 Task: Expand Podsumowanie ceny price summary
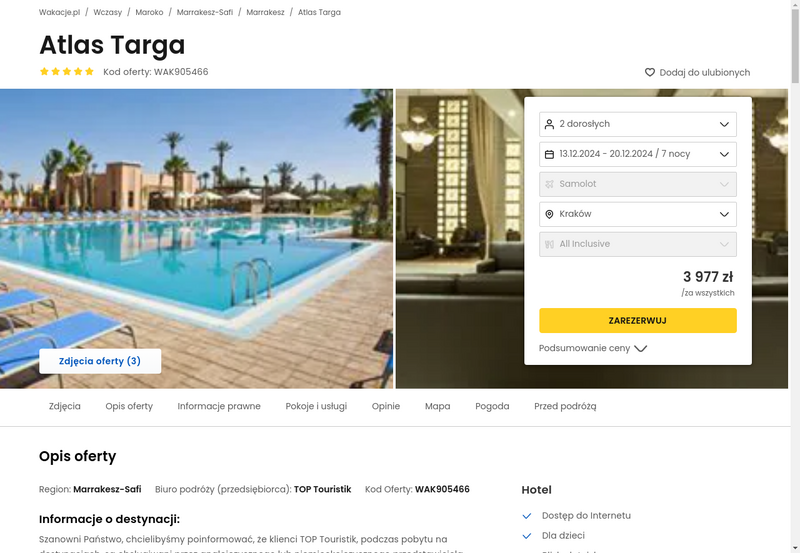click(593, 348)
